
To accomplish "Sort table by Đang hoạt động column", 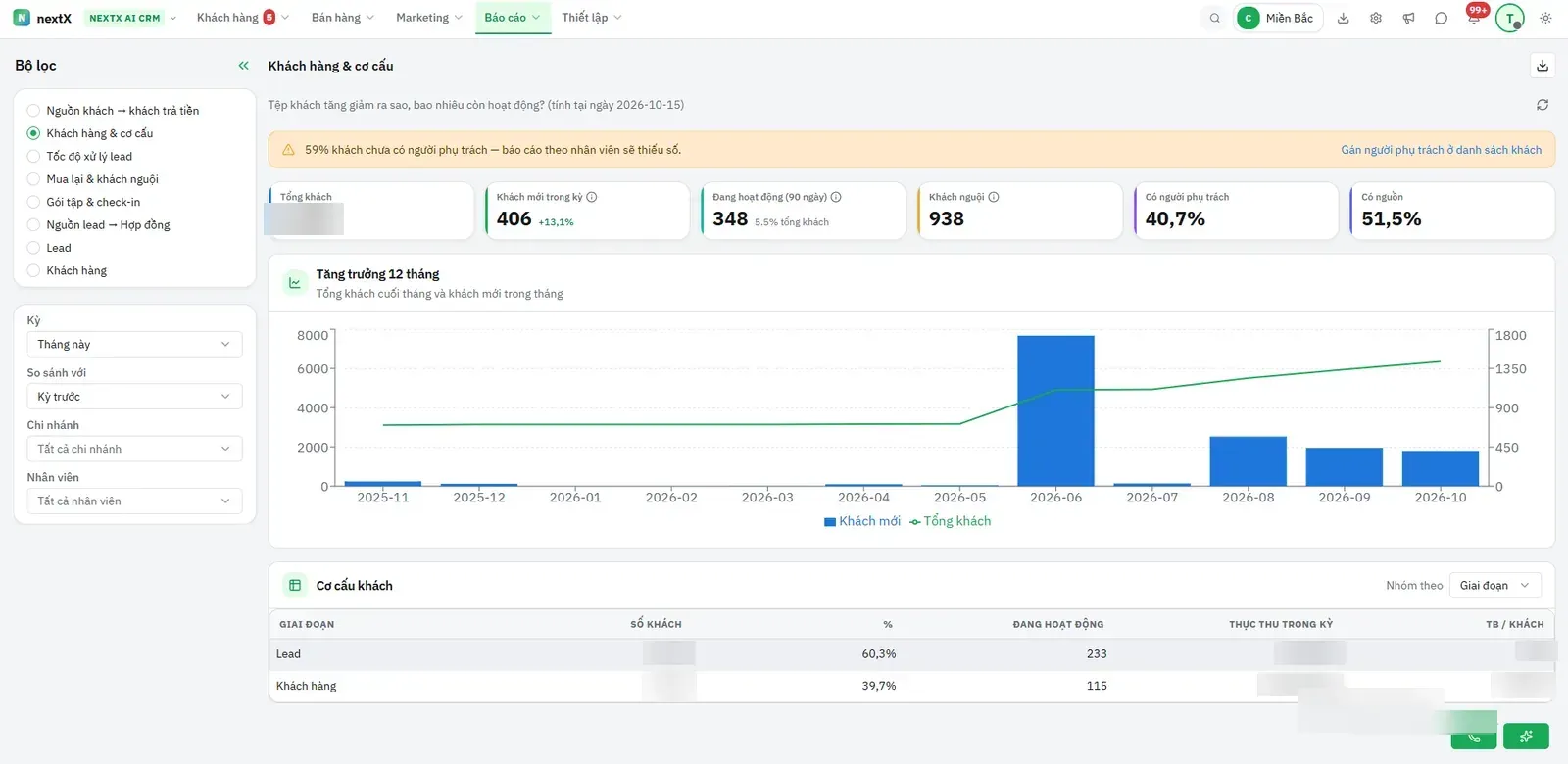I will pos(1057,624).
